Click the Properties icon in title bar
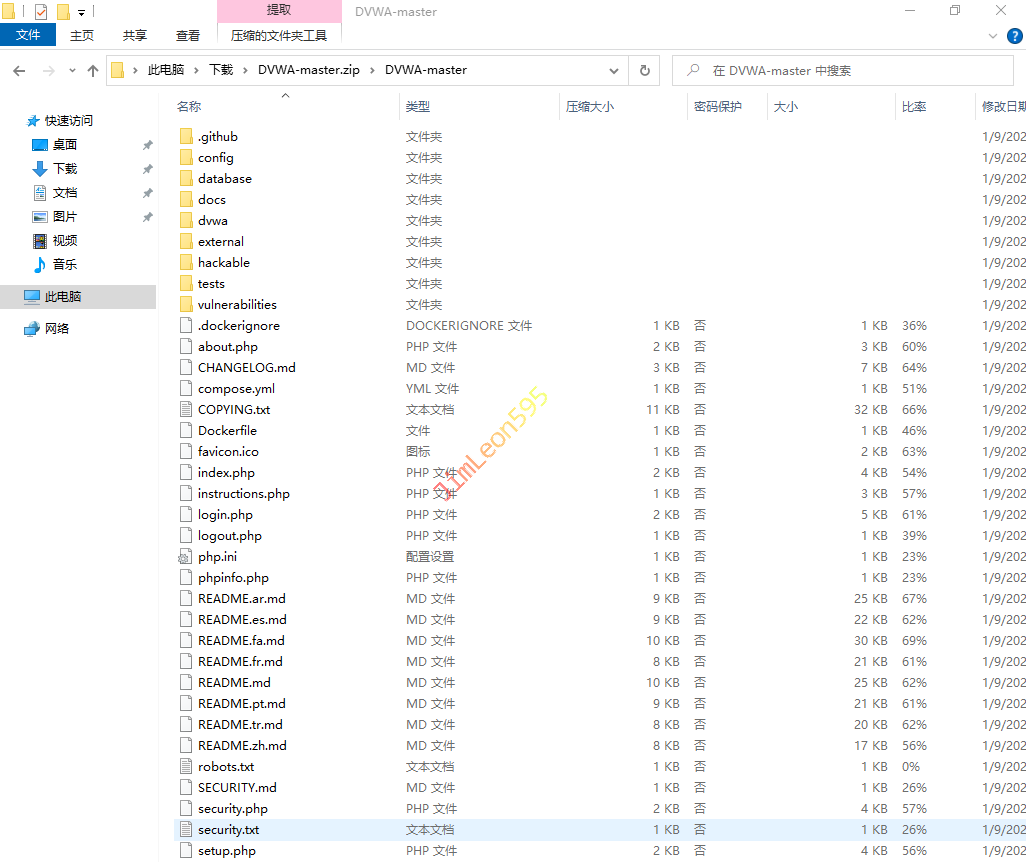Viewport: 1026px width, 862px height. [40, 12]
